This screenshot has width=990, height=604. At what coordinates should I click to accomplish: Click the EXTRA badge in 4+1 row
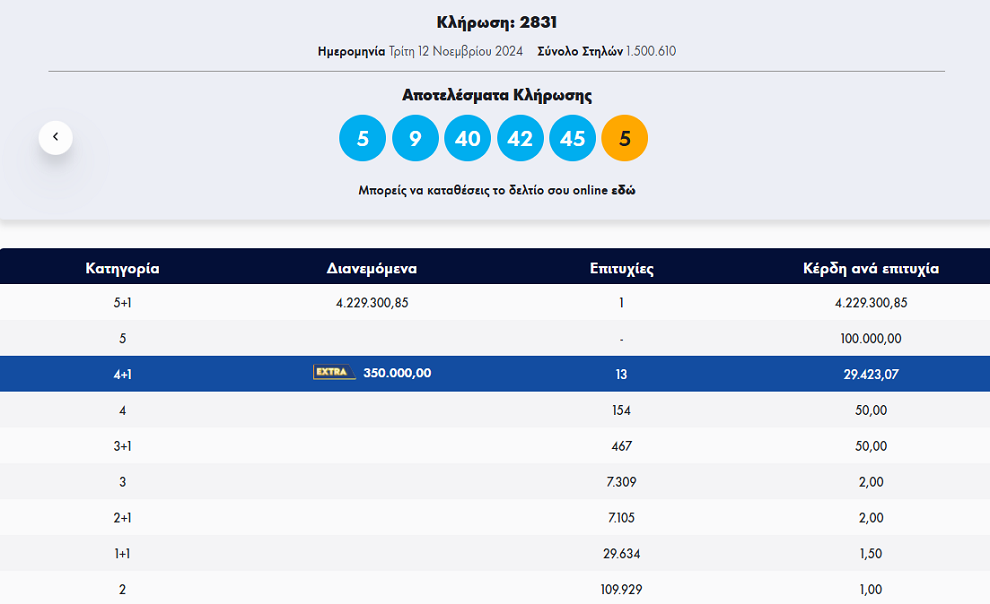point(334,372)
